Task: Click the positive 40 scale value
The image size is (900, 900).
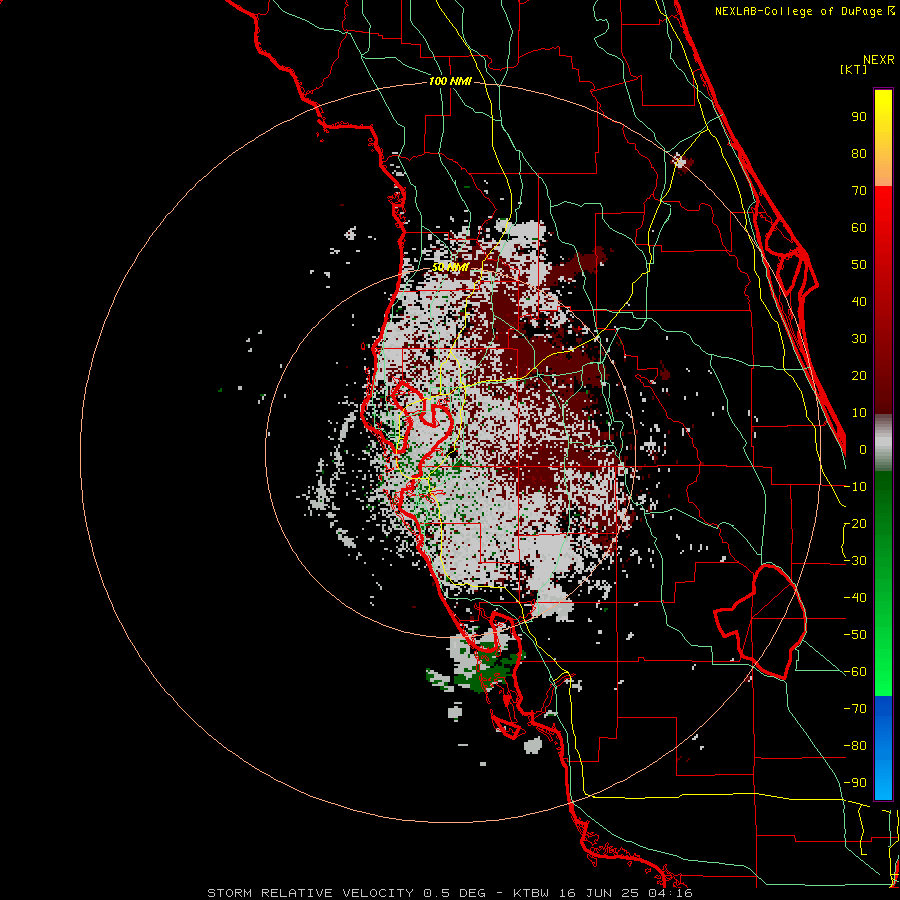Action: coord(859,302)
